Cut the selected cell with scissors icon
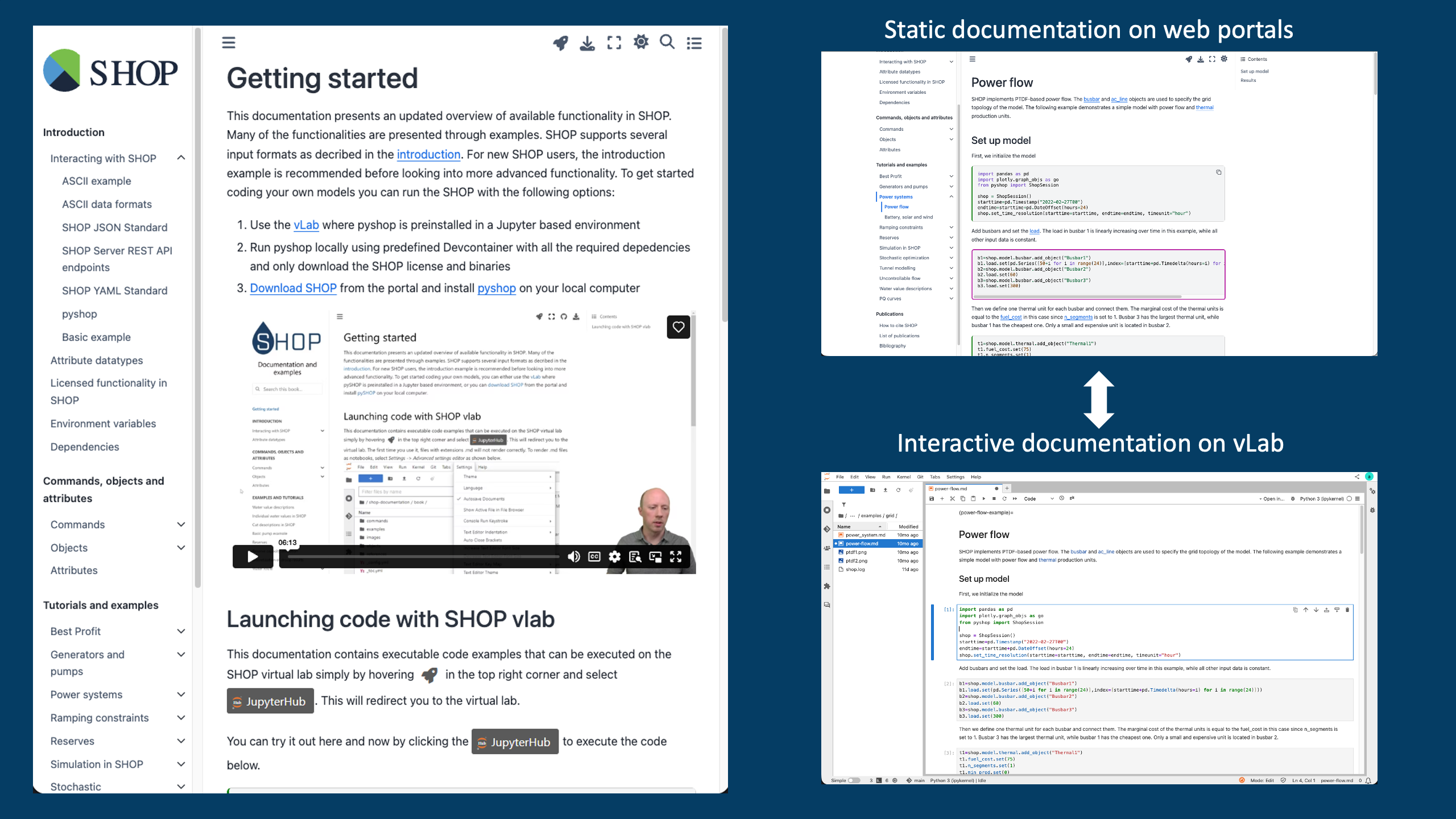The image size is (1456, 819). [x=953, y=498]
